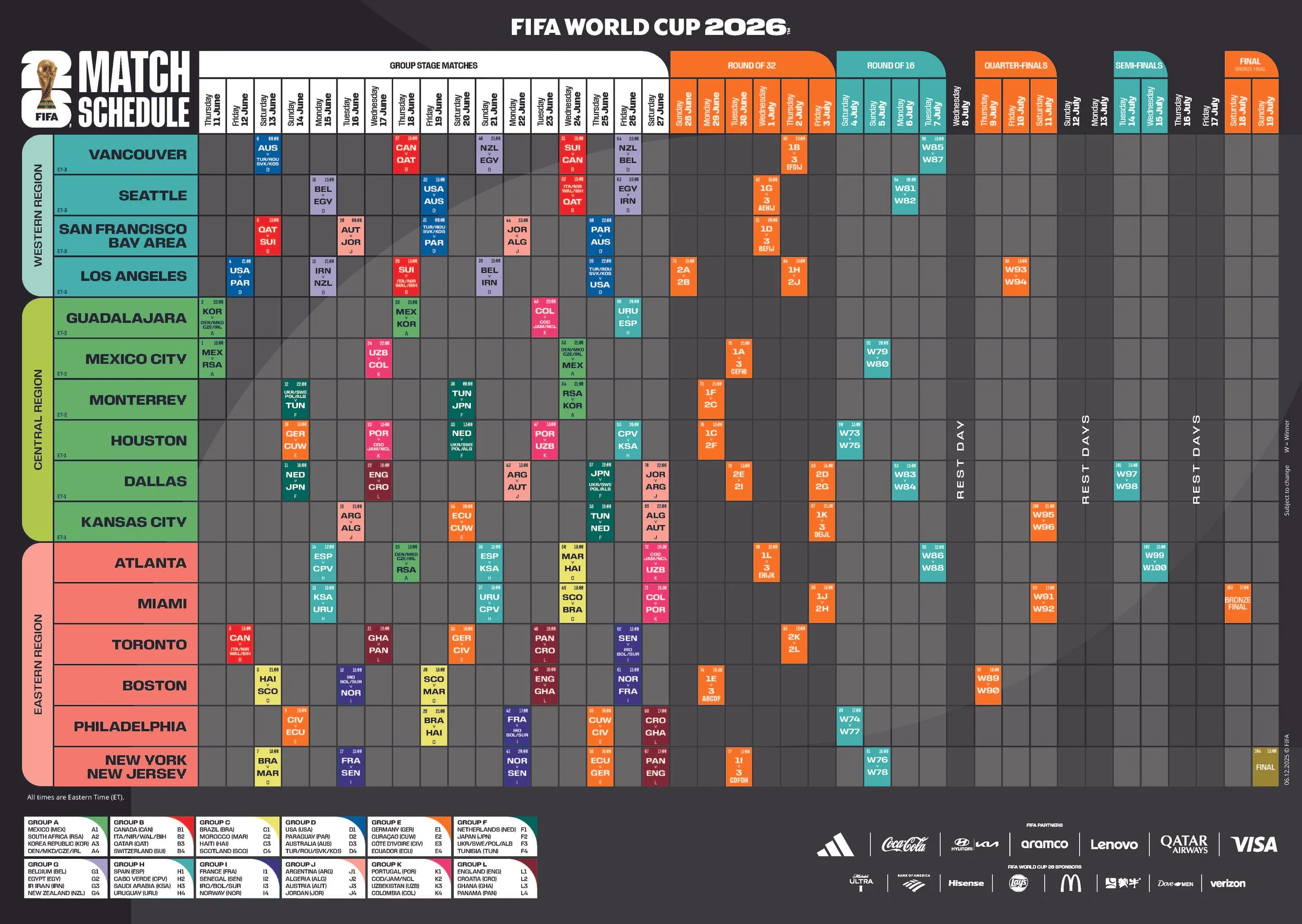Select the Round of 32 header tab
Screen dimensions: 1302x924
752,66
